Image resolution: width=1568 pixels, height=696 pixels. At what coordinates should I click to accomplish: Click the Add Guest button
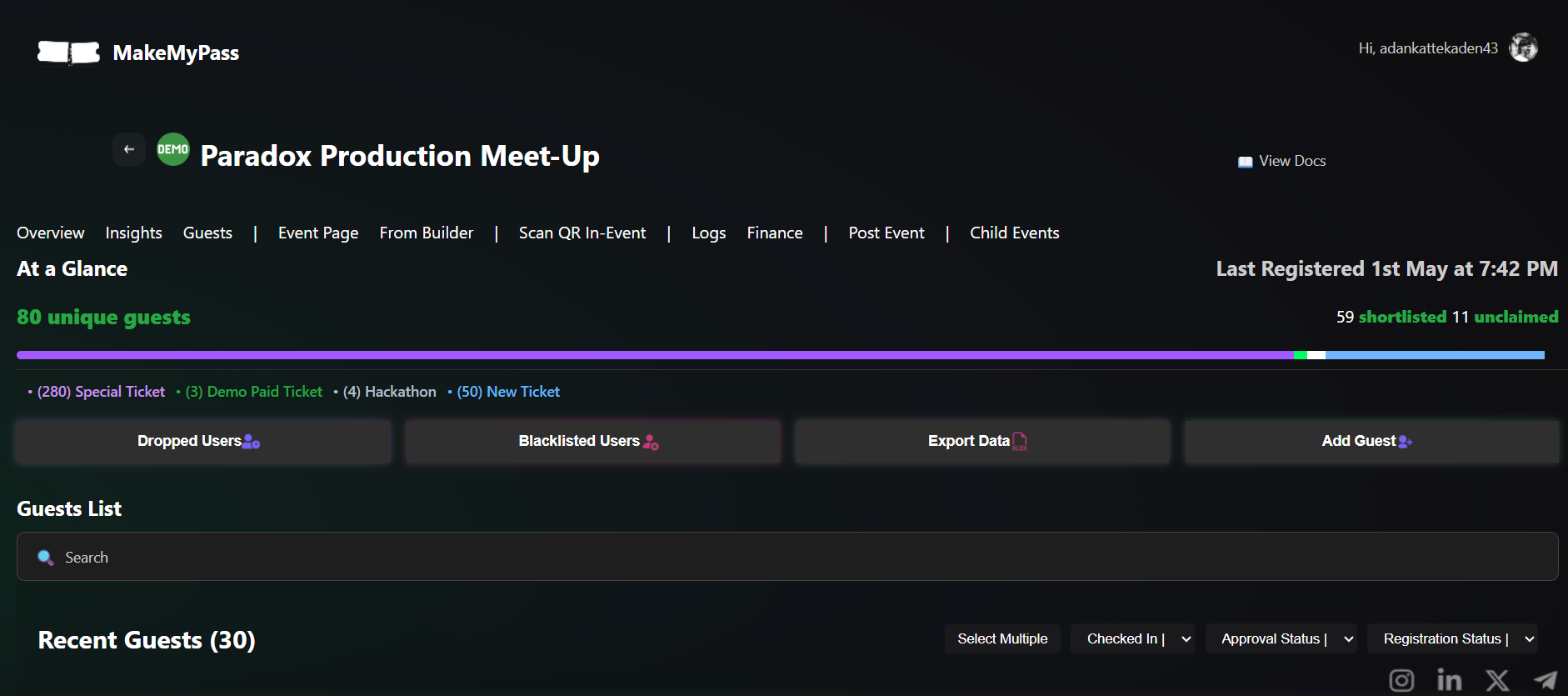tap(1371, 441)
